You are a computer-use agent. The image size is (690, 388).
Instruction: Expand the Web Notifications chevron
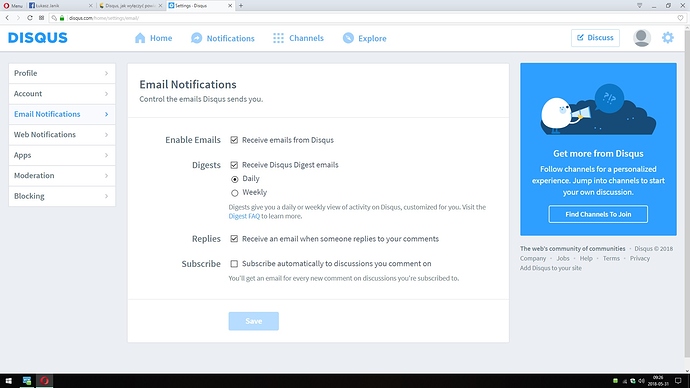coord(106,135)
